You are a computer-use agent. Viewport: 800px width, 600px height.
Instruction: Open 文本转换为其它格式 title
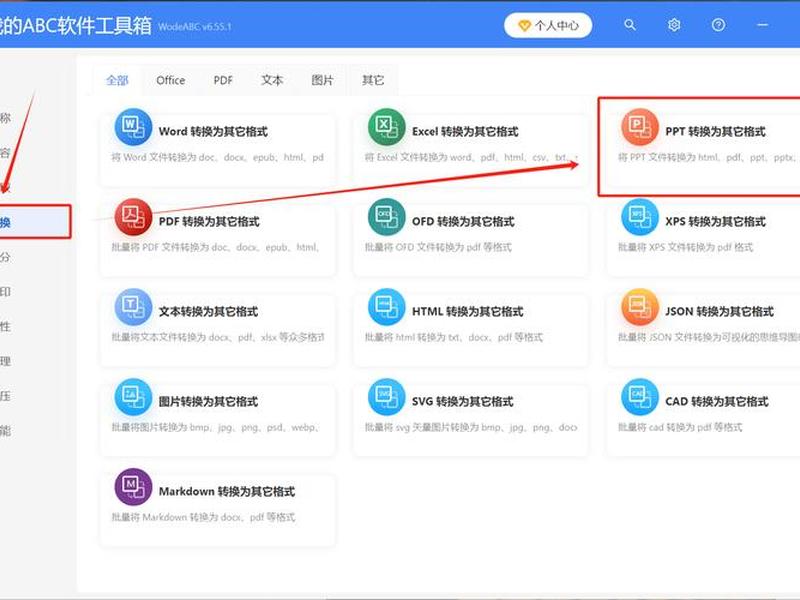[208, 312]
